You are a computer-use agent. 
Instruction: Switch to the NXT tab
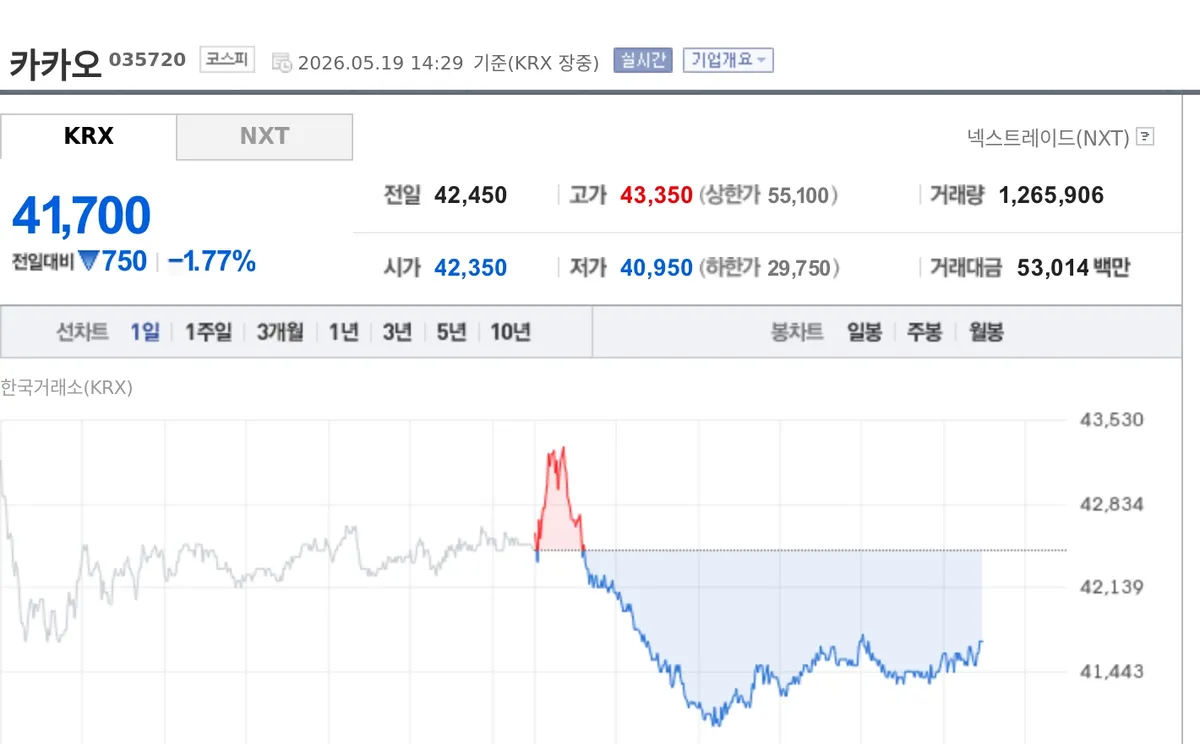265,136
